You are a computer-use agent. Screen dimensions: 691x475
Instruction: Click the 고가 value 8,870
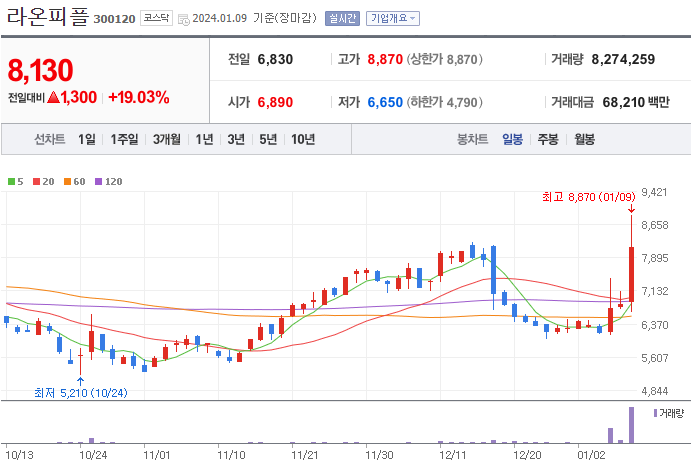(x=385, y=59)
